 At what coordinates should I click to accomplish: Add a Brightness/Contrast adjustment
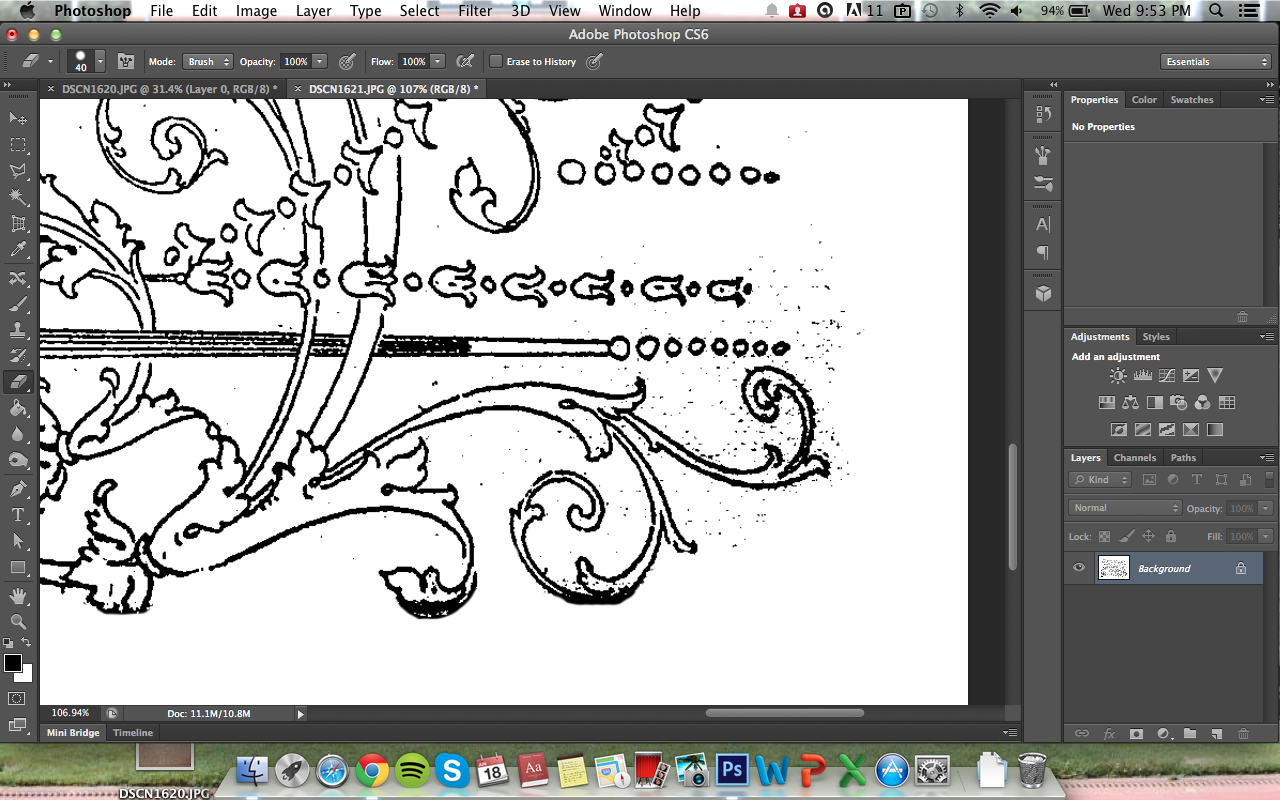pos(1118,376)
